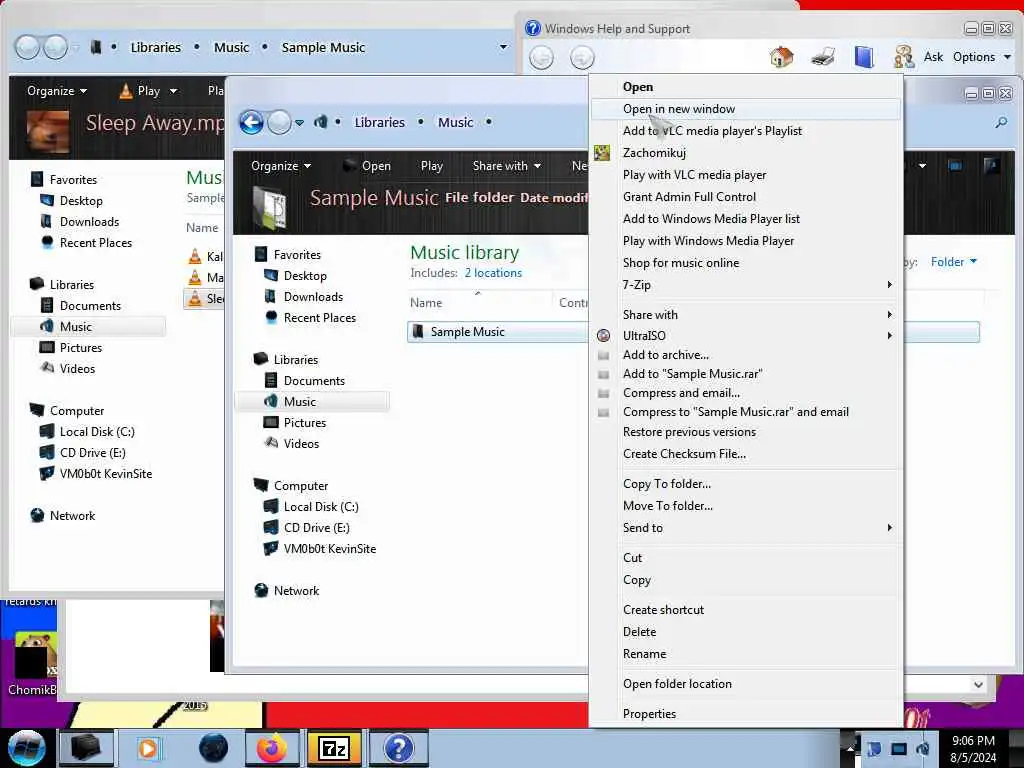Image resolution: width=1024 pixels, height=768 pixels.
Task: Select Grant Admin Full Control
Action: point(746,197)
